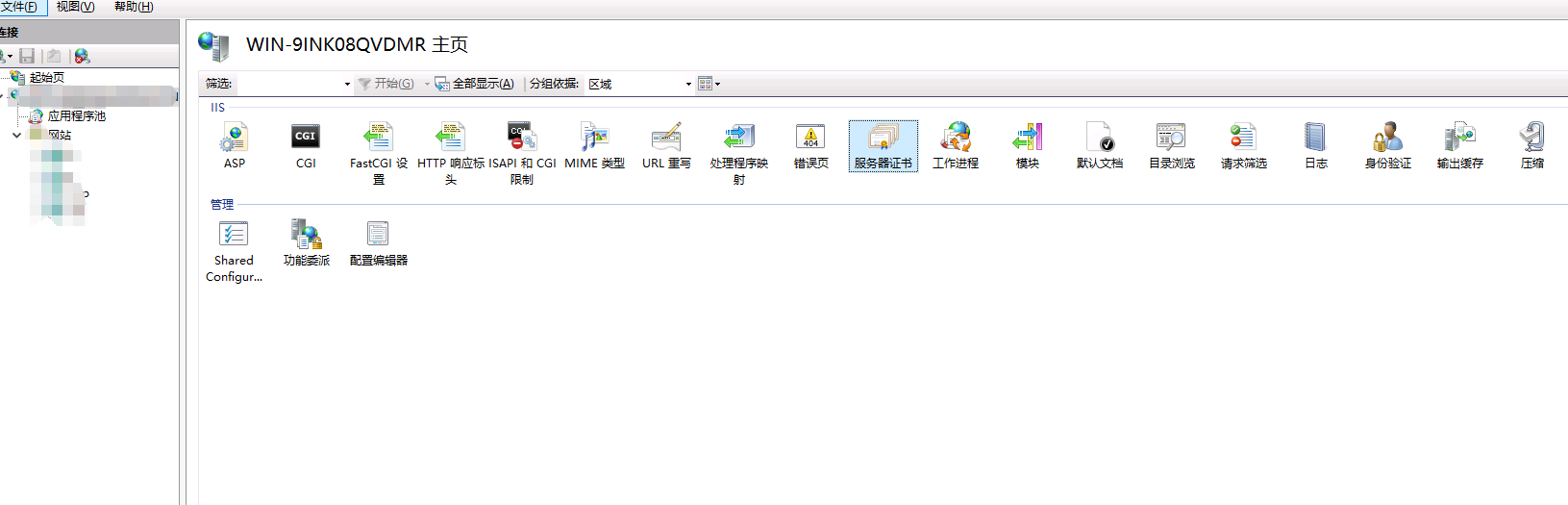
Task: Open the 筛选 filter dropdown arrow
Action: pos(347,85)
